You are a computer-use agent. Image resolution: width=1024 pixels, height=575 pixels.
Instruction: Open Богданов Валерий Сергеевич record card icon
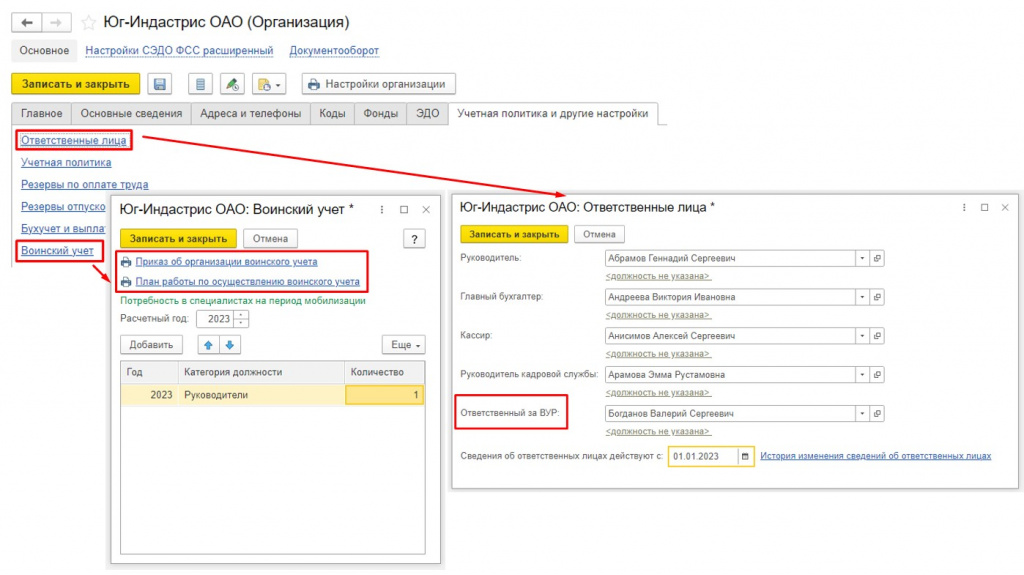tap(877, 414)
